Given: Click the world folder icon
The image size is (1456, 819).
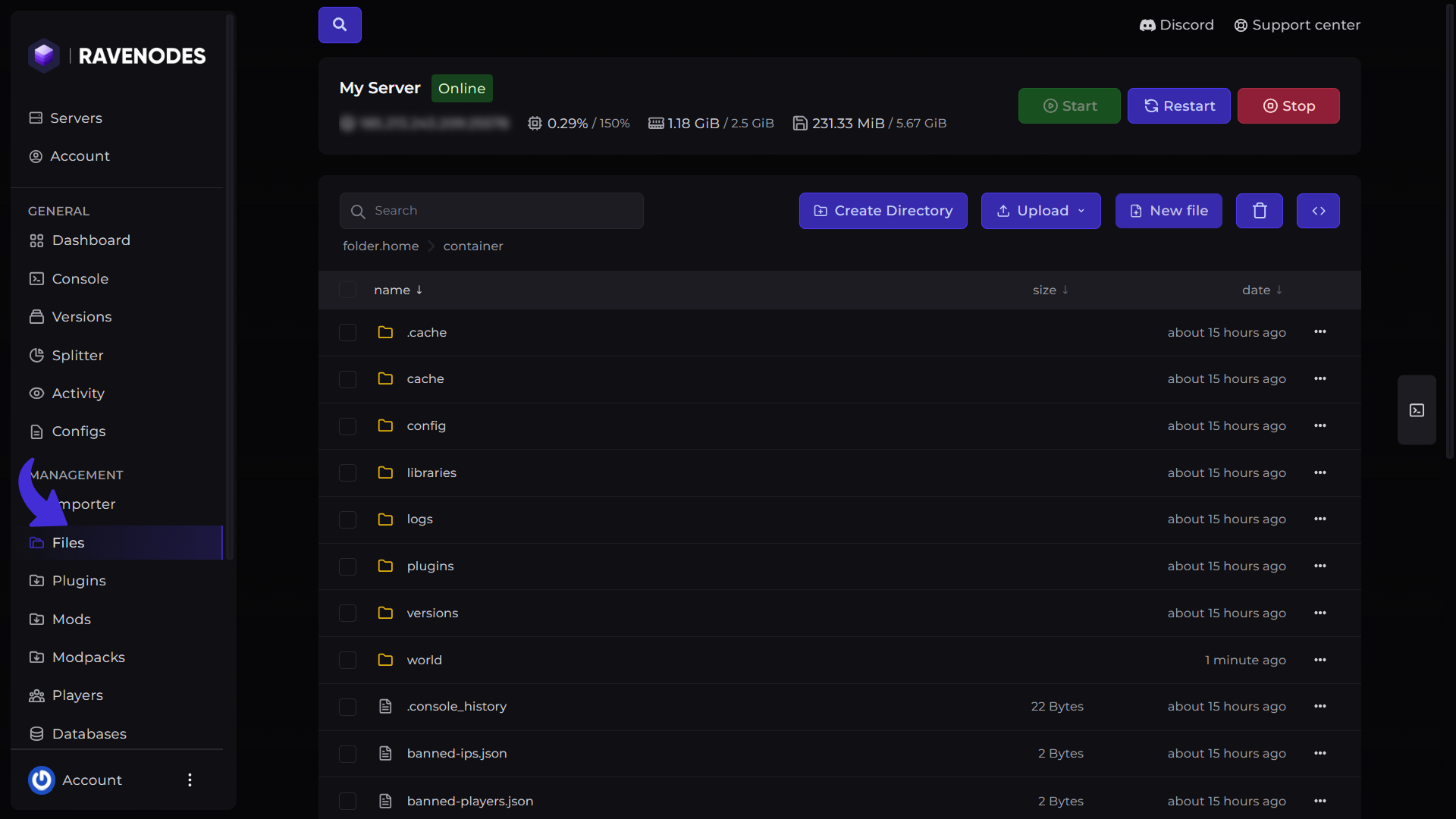Looking at the screenshot, I should 385,660.
